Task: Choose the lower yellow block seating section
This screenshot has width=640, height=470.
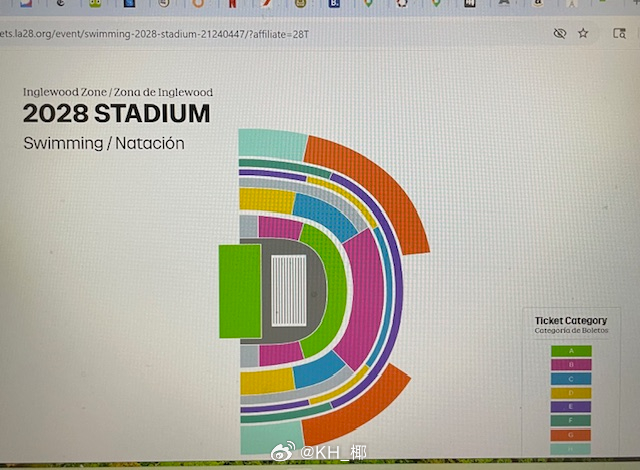Action: [x=267, y=381]
